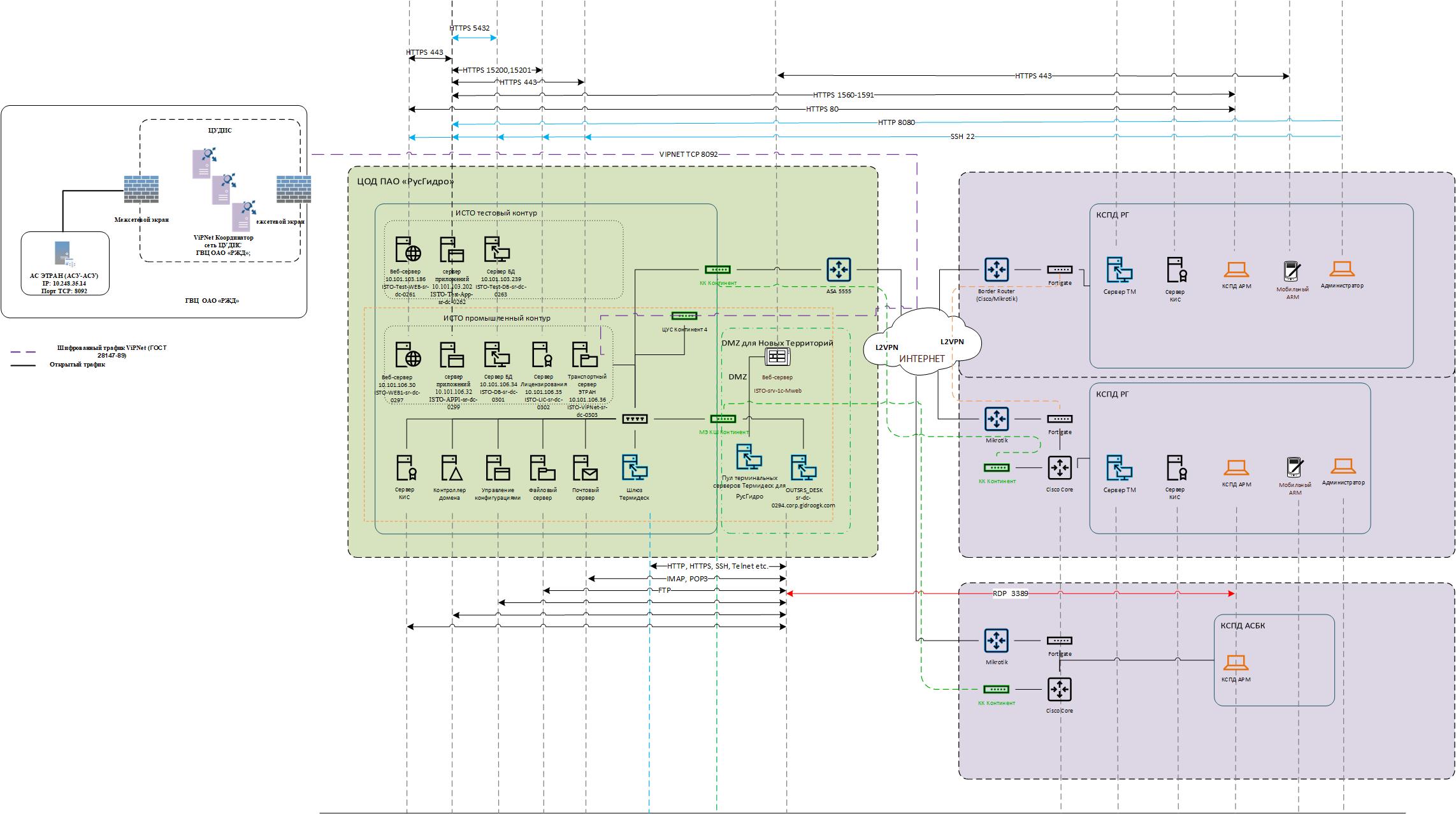Screen dimensions: 1456x814
Task: Select the Почтовый сервер mail icon
Action: click(584, 468)
